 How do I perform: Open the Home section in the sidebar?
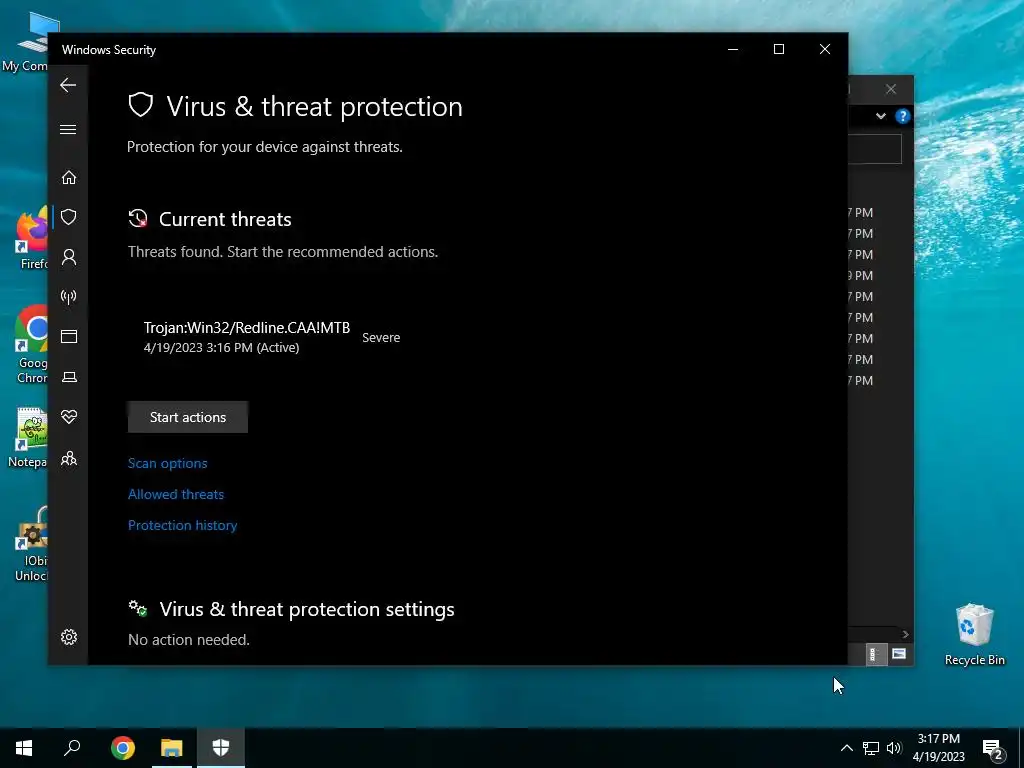69,178
